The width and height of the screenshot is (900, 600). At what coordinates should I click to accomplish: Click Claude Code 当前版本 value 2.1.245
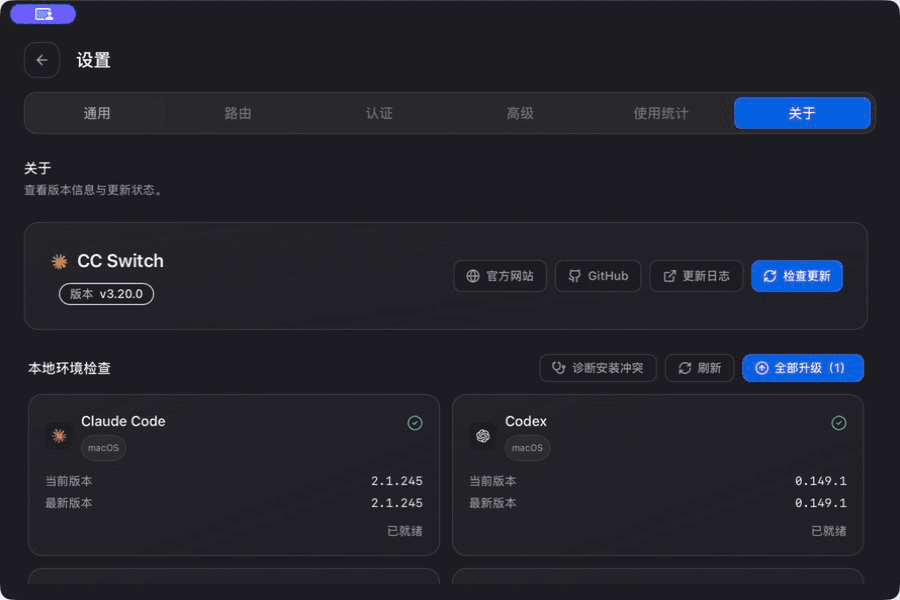click(x=397, y=481)
